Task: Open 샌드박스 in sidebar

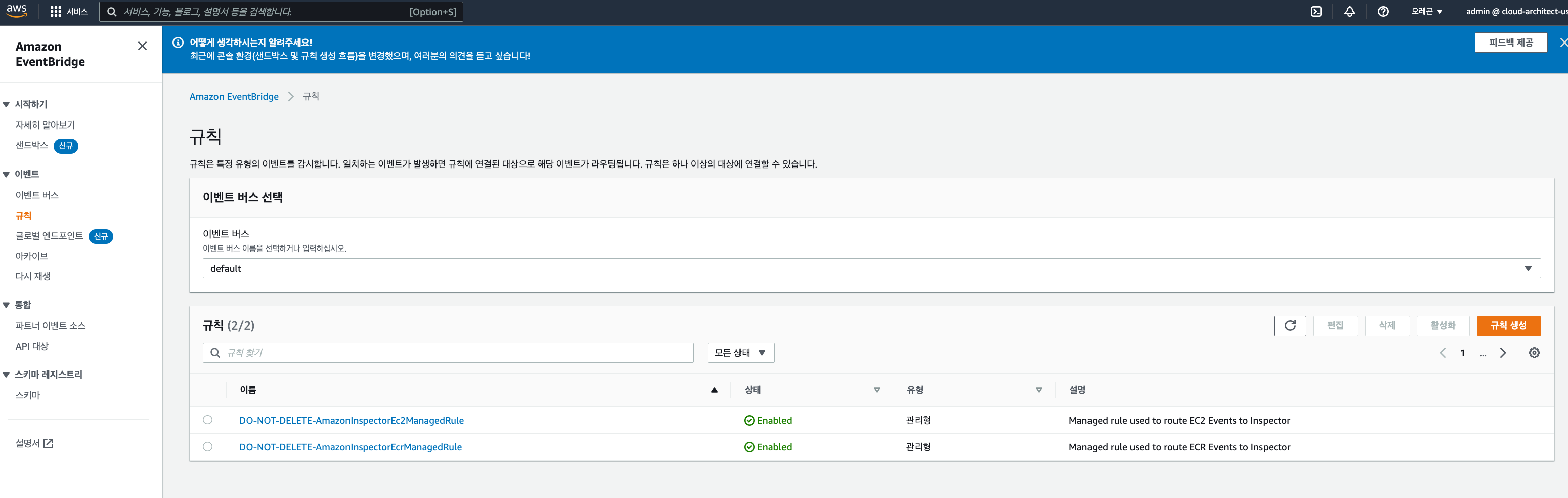Action: click(32, 145)
